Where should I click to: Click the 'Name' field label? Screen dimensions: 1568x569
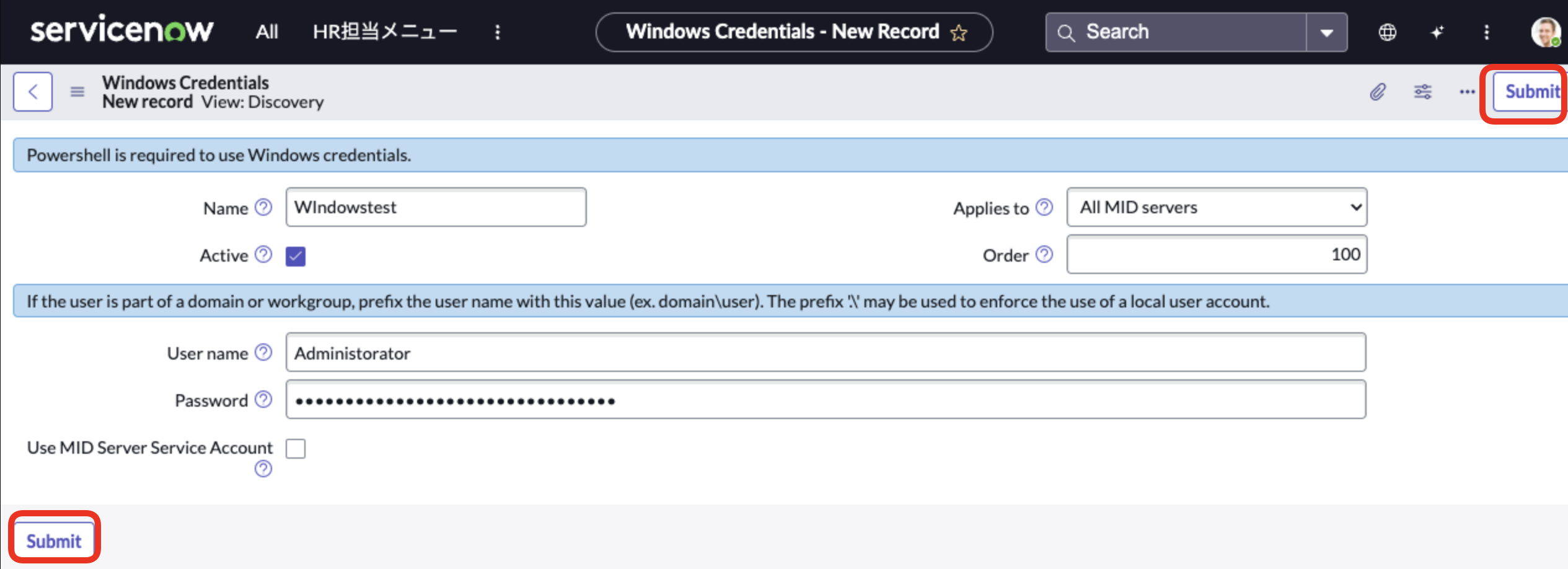pos(226,208)
